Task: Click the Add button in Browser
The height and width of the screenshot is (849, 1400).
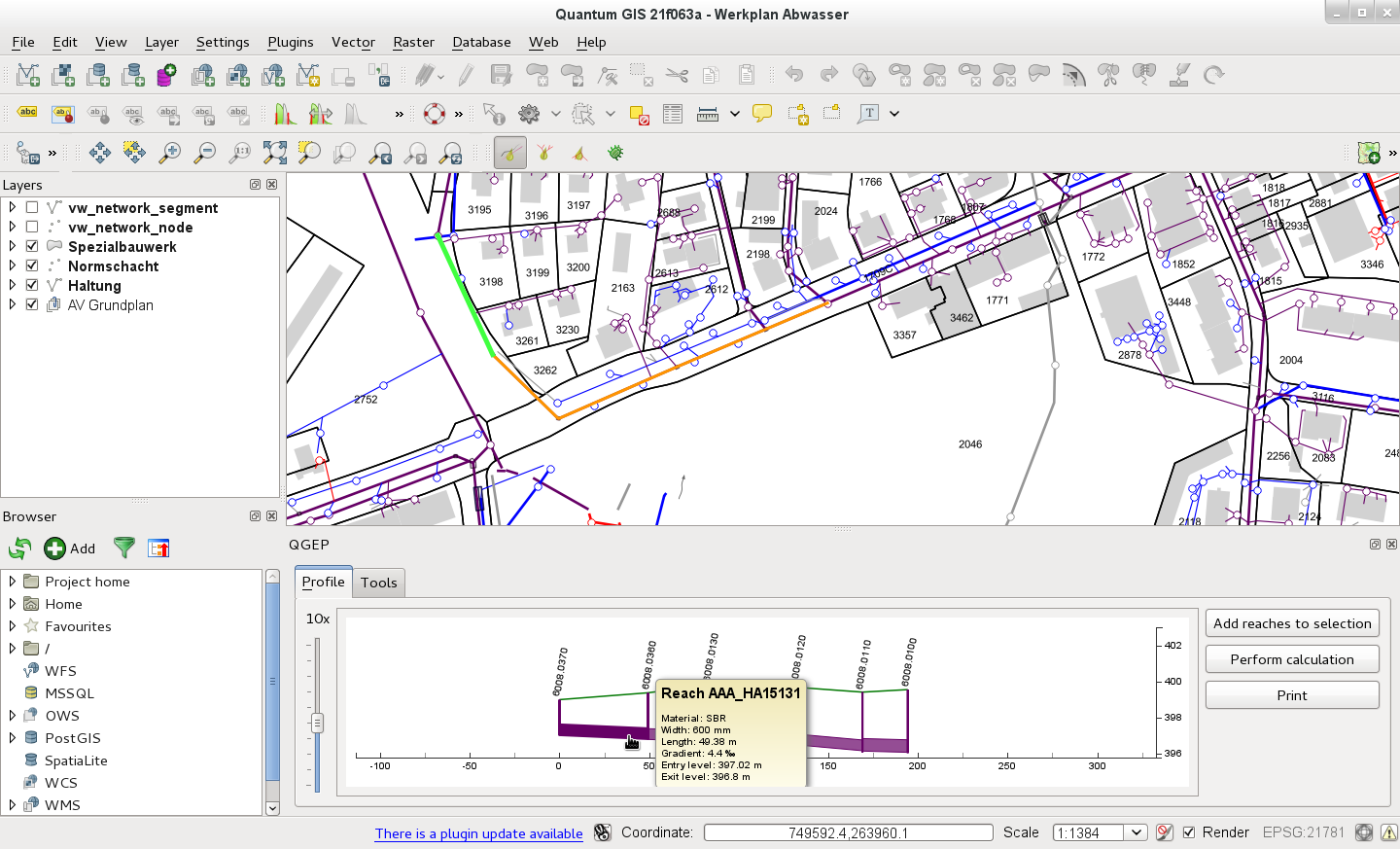Action: pos(70,548)
